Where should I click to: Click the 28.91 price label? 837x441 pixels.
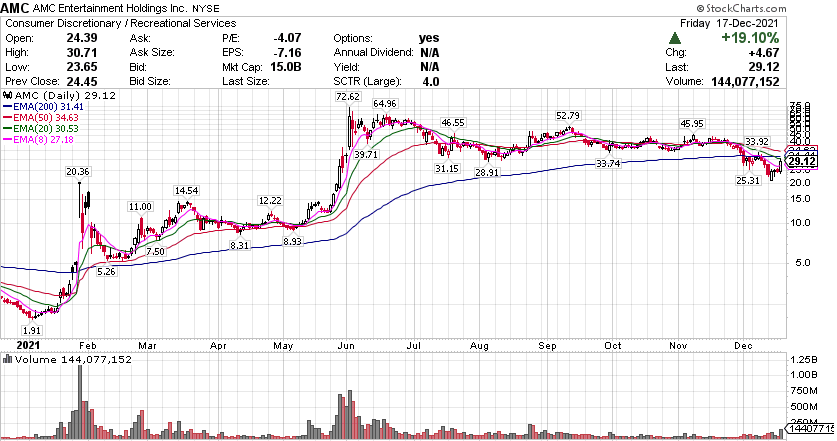tap(488, 173)
